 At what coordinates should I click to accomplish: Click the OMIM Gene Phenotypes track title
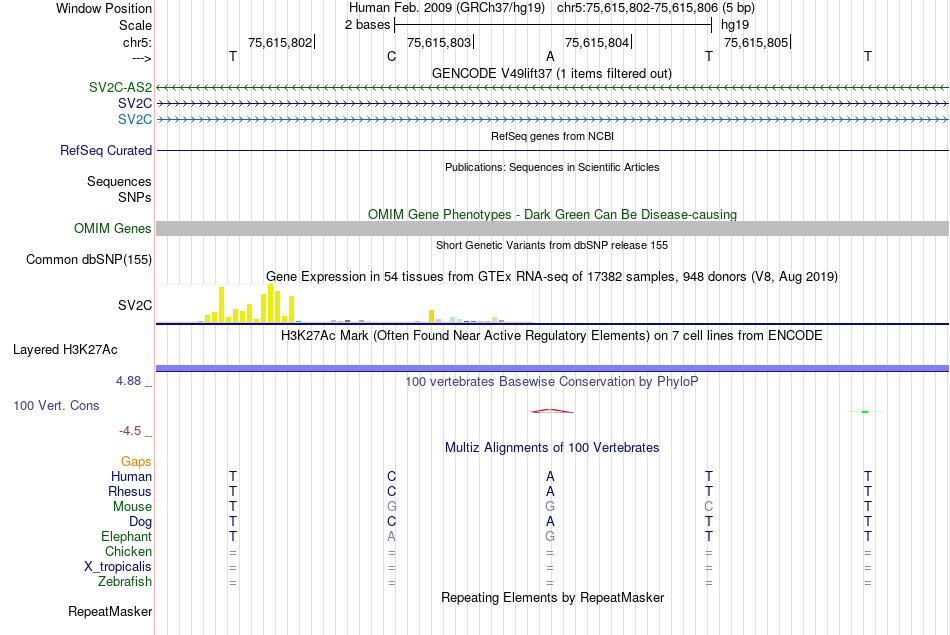tap(552, 214)
